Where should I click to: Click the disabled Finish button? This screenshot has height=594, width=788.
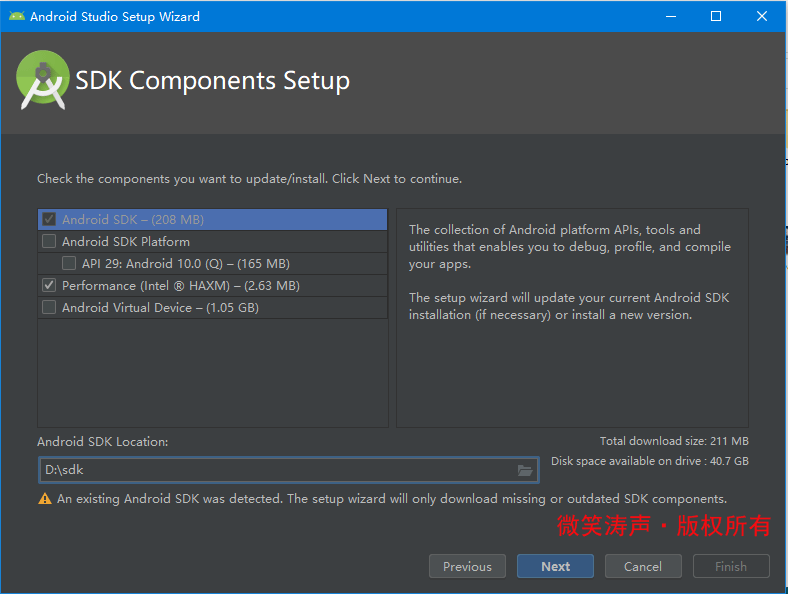coord(731,566)
